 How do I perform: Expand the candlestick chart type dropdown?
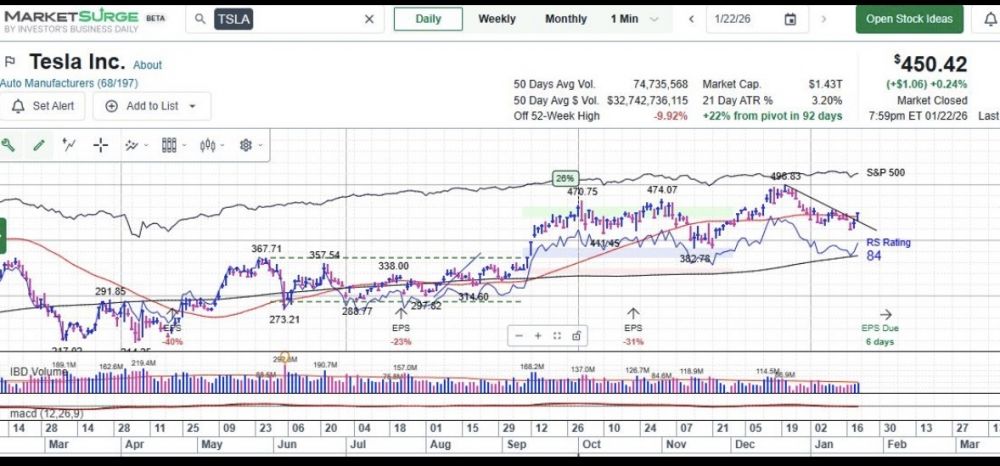pyautogui.click(x=213, y=145)
